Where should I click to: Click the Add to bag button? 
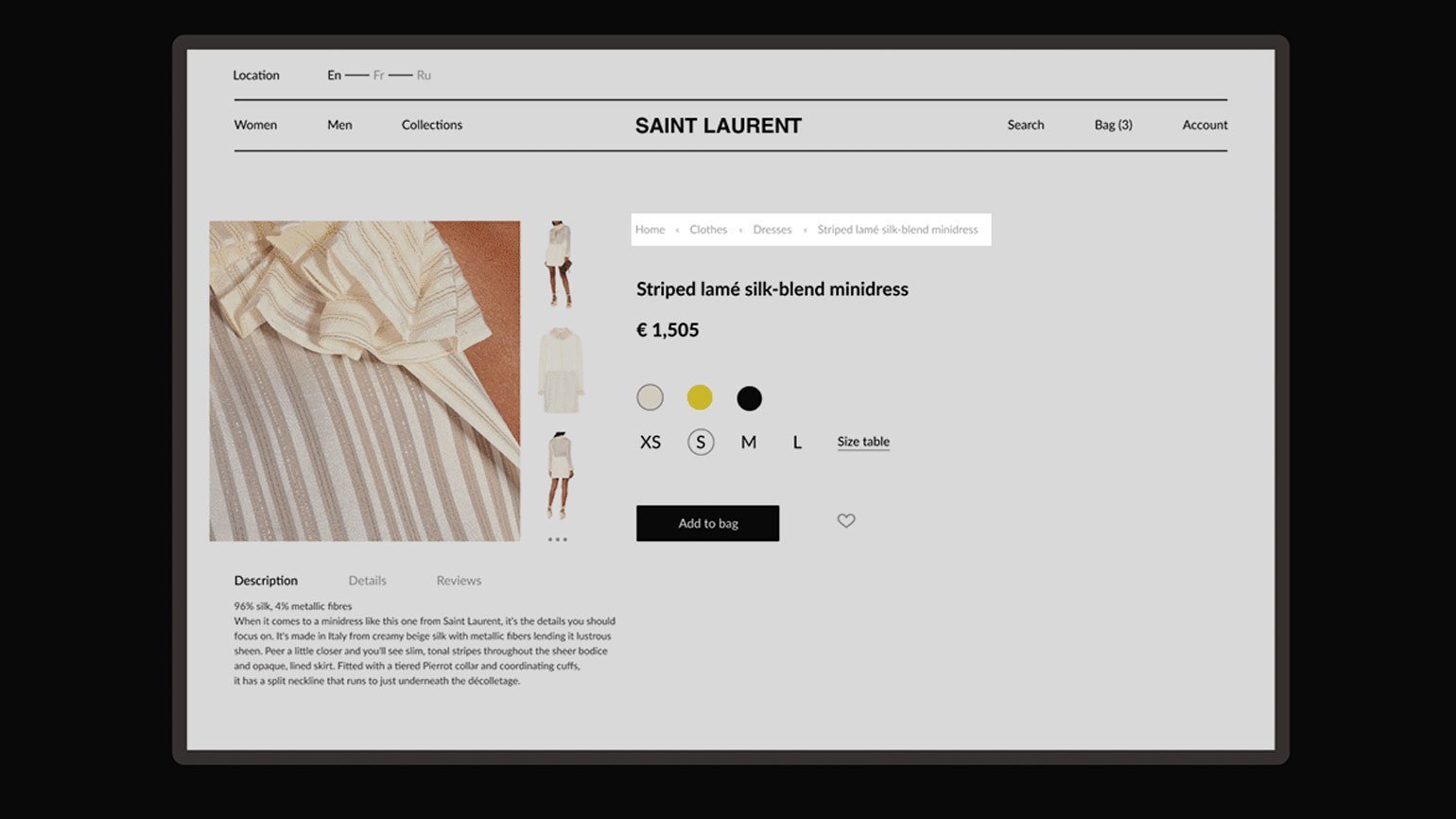pyautogui.click(x=708, y=523)
